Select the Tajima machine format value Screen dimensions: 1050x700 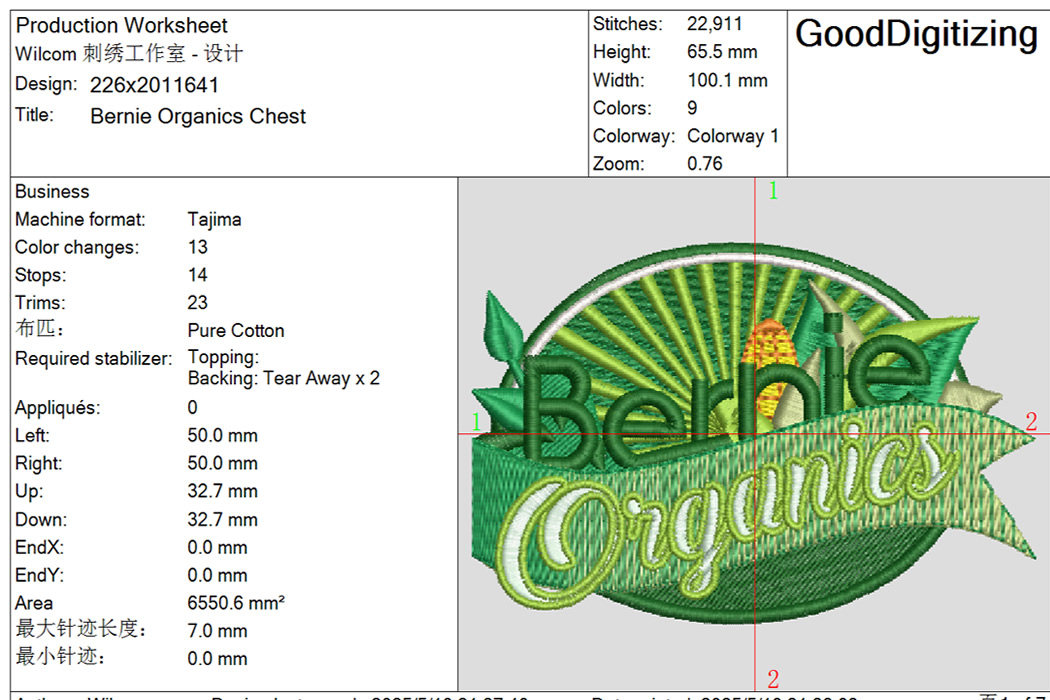click(x=214, y=220)
